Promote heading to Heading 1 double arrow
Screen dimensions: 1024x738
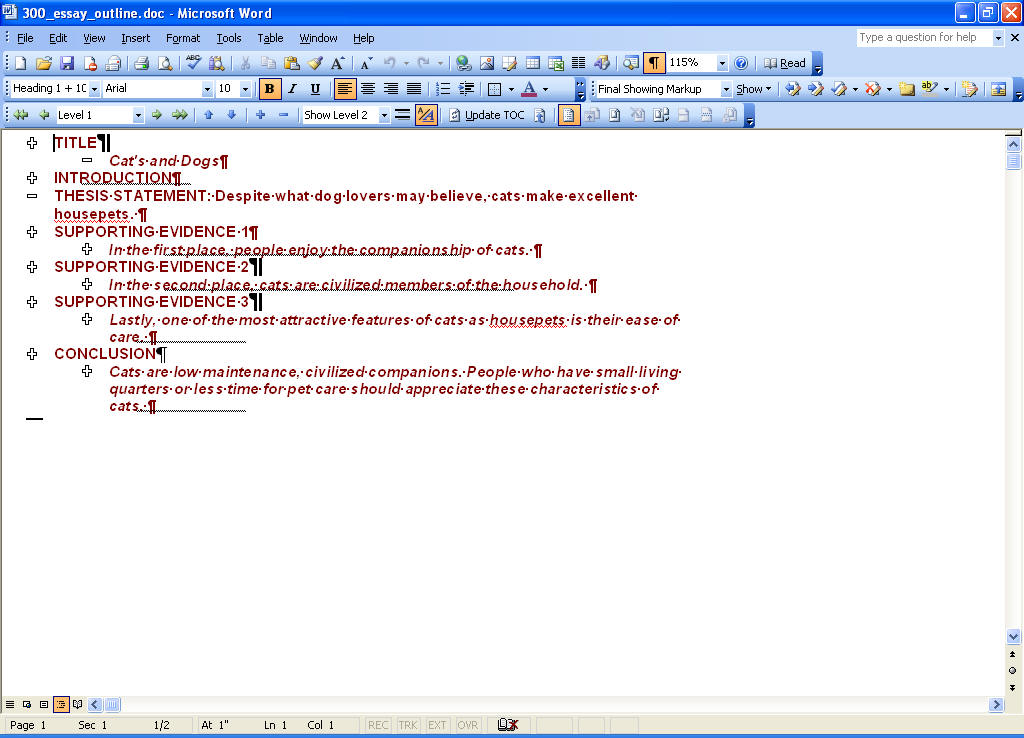(x=21, y=115)
